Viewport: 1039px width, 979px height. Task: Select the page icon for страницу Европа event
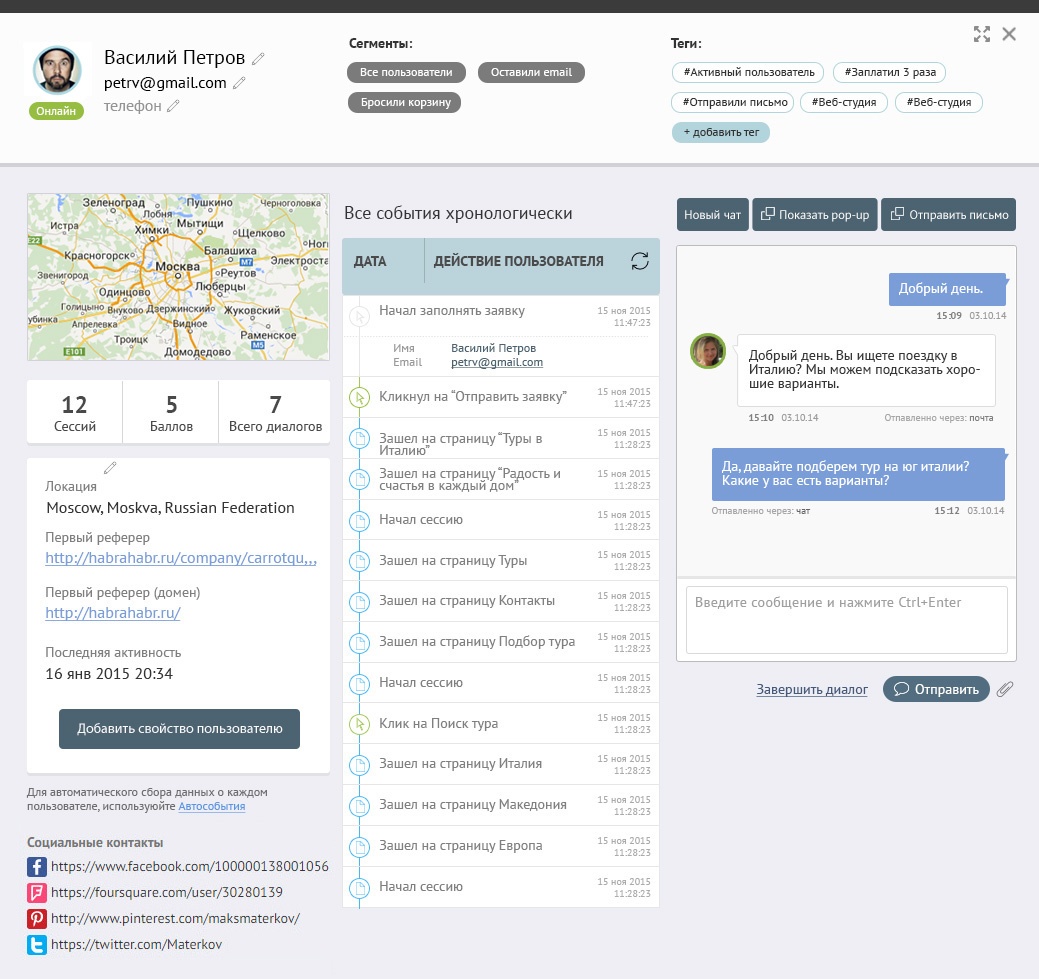[x=359, y=847]
